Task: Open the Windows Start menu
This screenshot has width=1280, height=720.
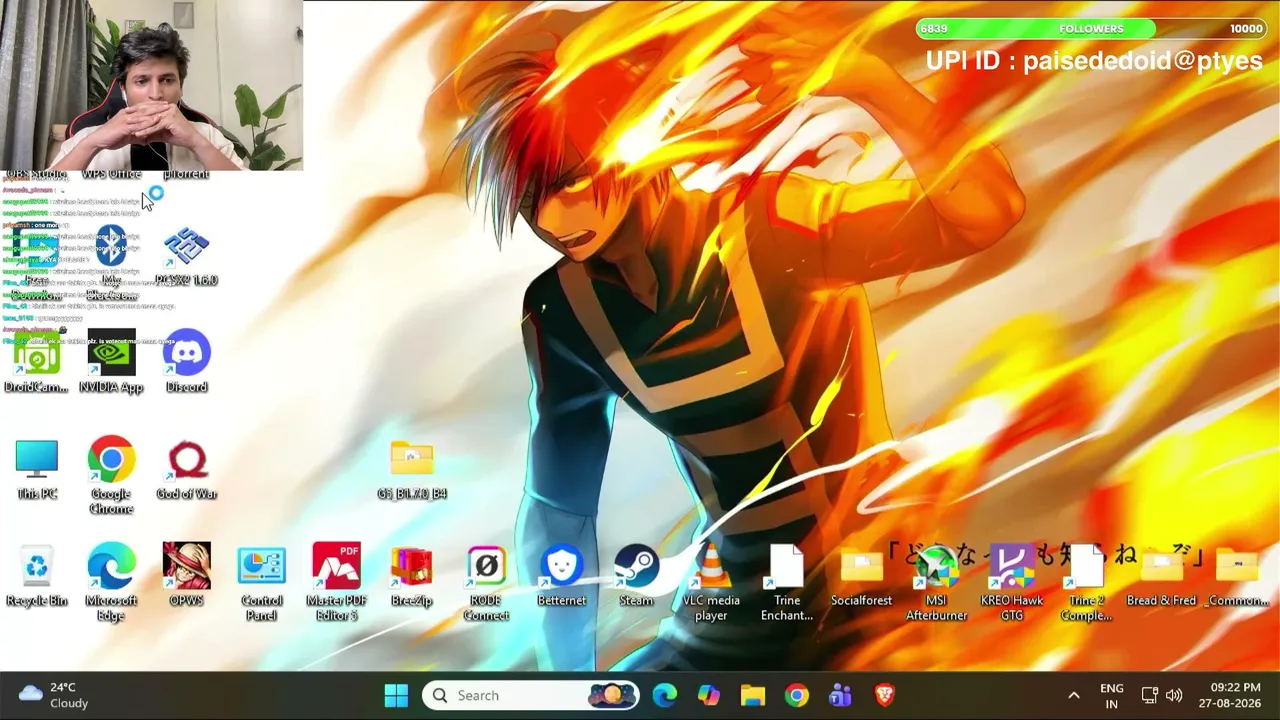Action: 396,695
